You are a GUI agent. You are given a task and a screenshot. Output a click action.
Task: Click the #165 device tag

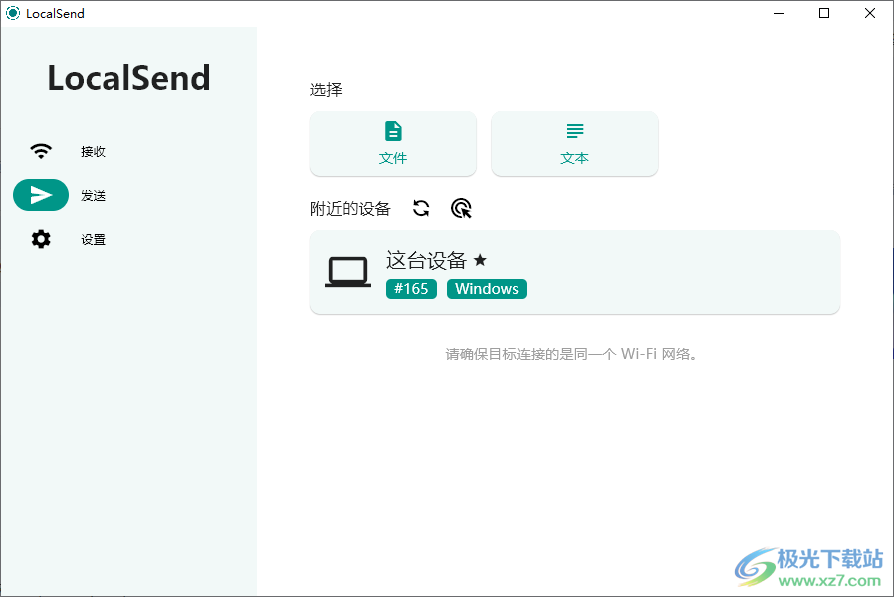coord(411,288)
